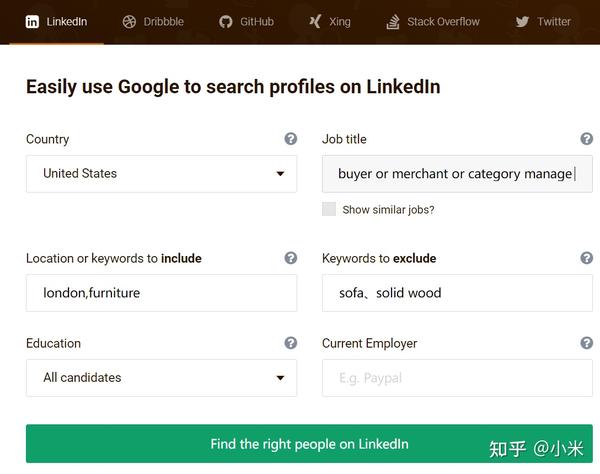Switch to the GitHub tab
The height and width of the screenshot is (474, 600).
point(246,22)
